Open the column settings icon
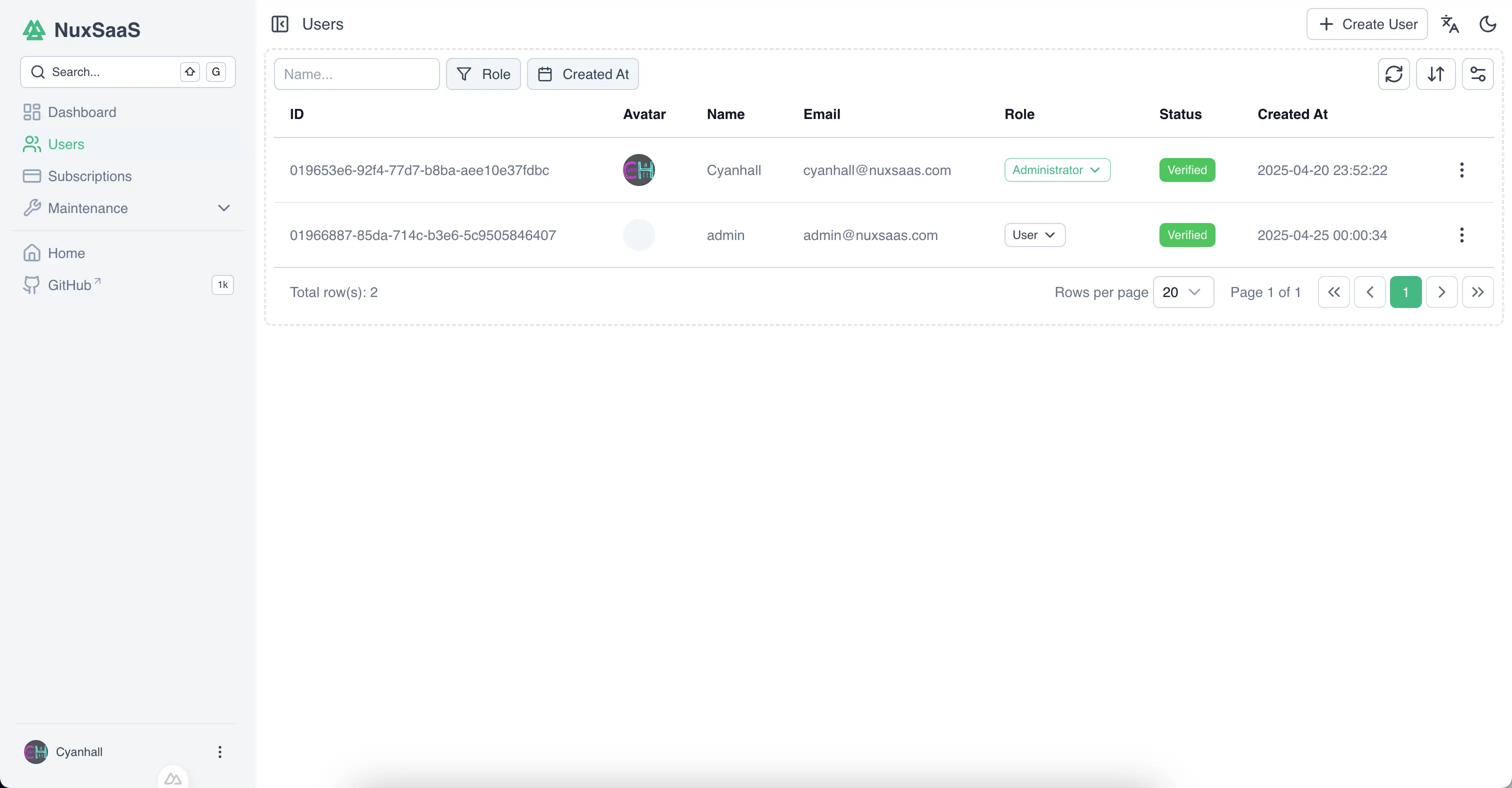The height and width of the screenshot is (788, 1512). pyautogui.click(x=1477, y=74)
